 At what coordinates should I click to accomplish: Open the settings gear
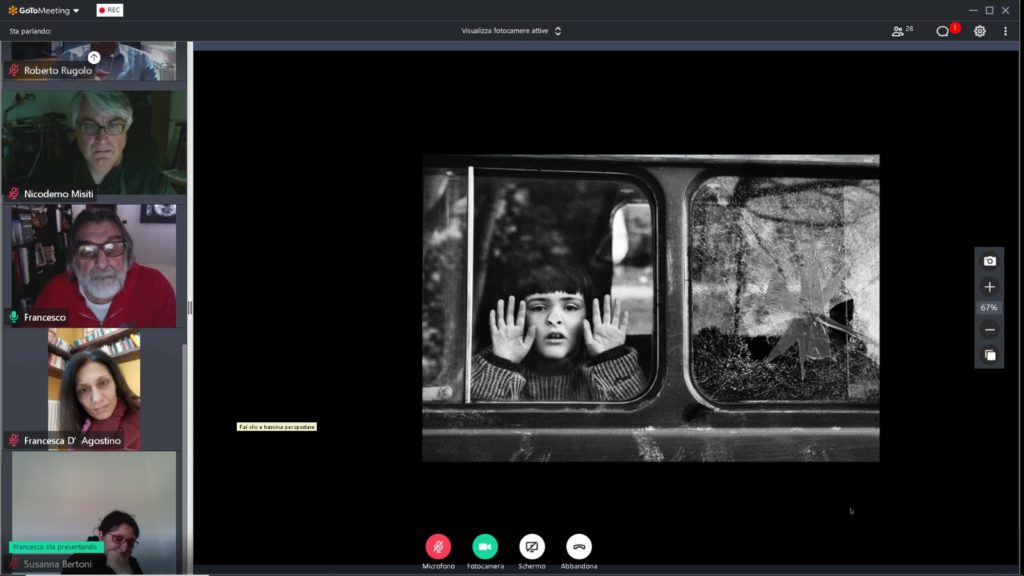(980, 31)
